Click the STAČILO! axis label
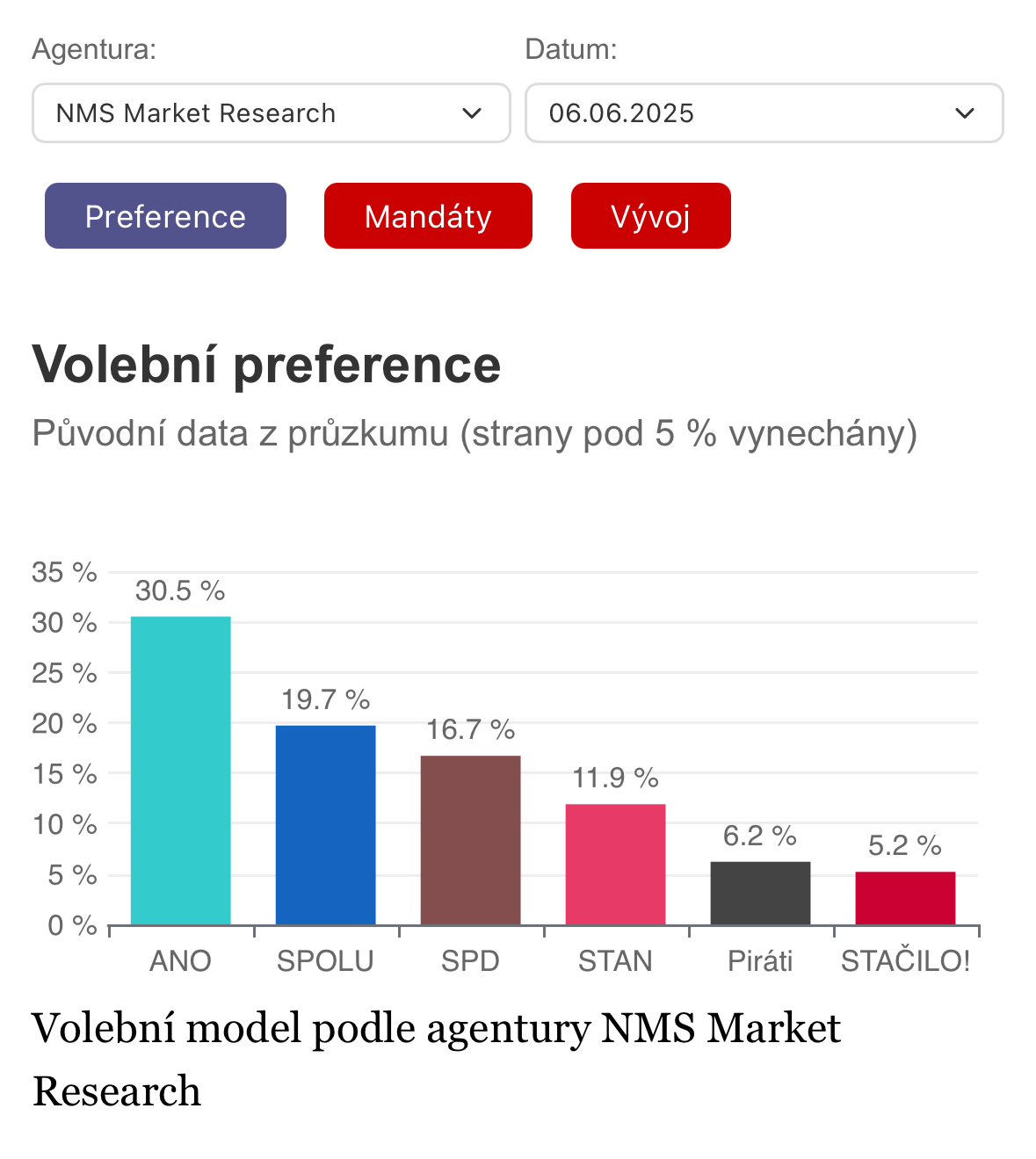 coord(905,960)
